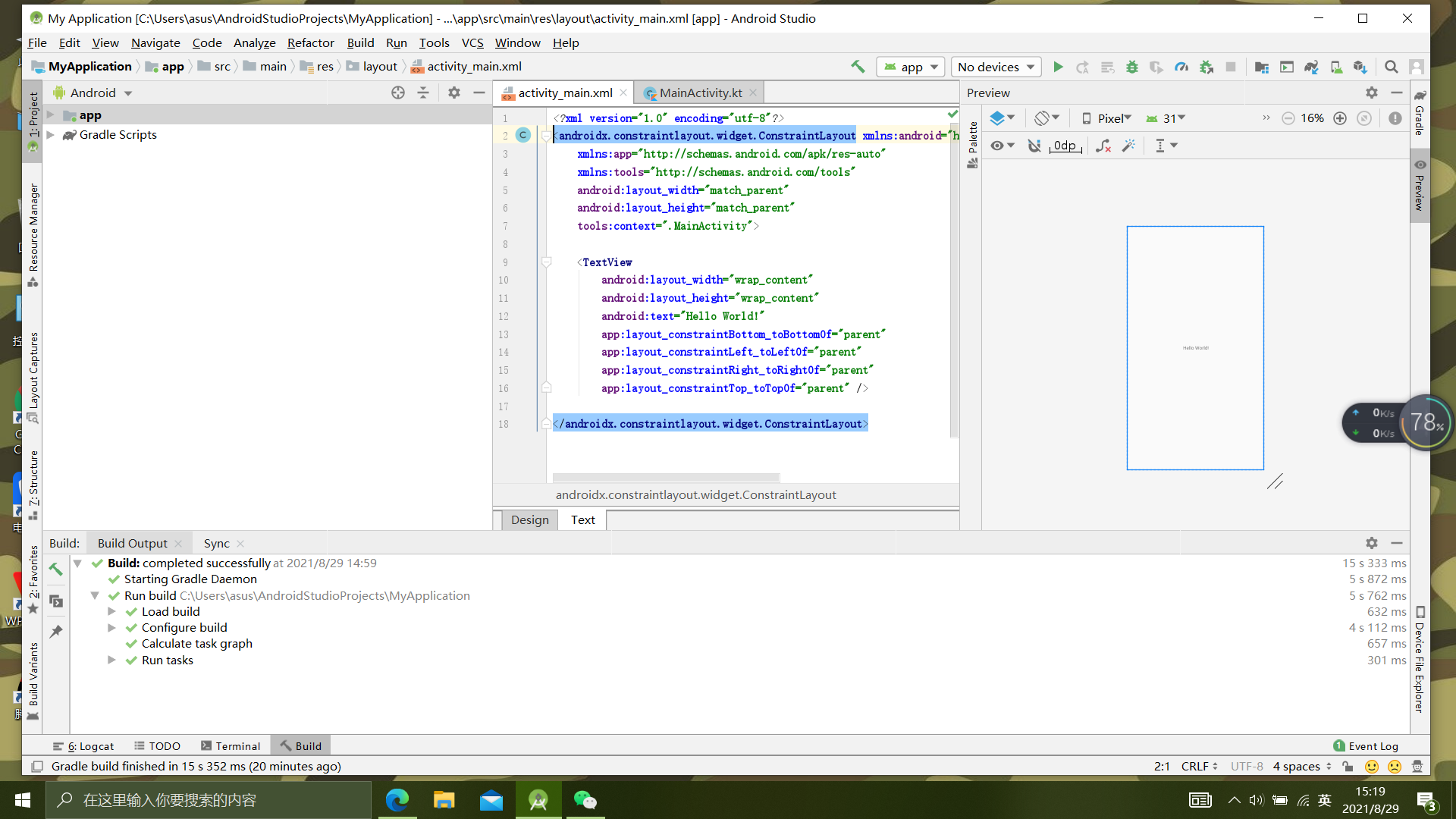
Task: Open WeChat from the Windows taskbar
Action: pos(585,800)
